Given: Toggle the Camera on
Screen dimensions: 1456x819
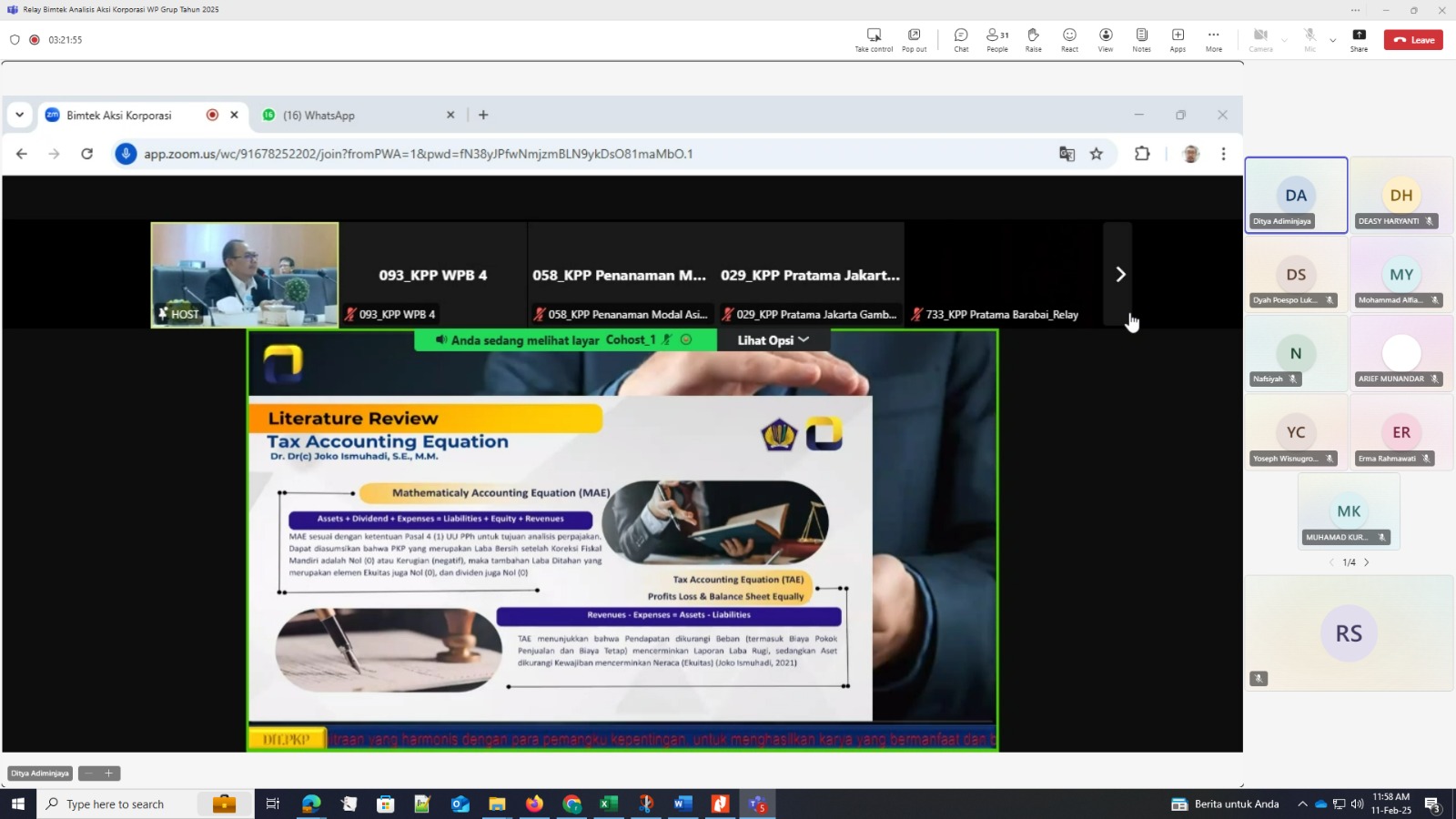Looking at the screenshot, I should pyautogui.click(x=1260, y=39).
